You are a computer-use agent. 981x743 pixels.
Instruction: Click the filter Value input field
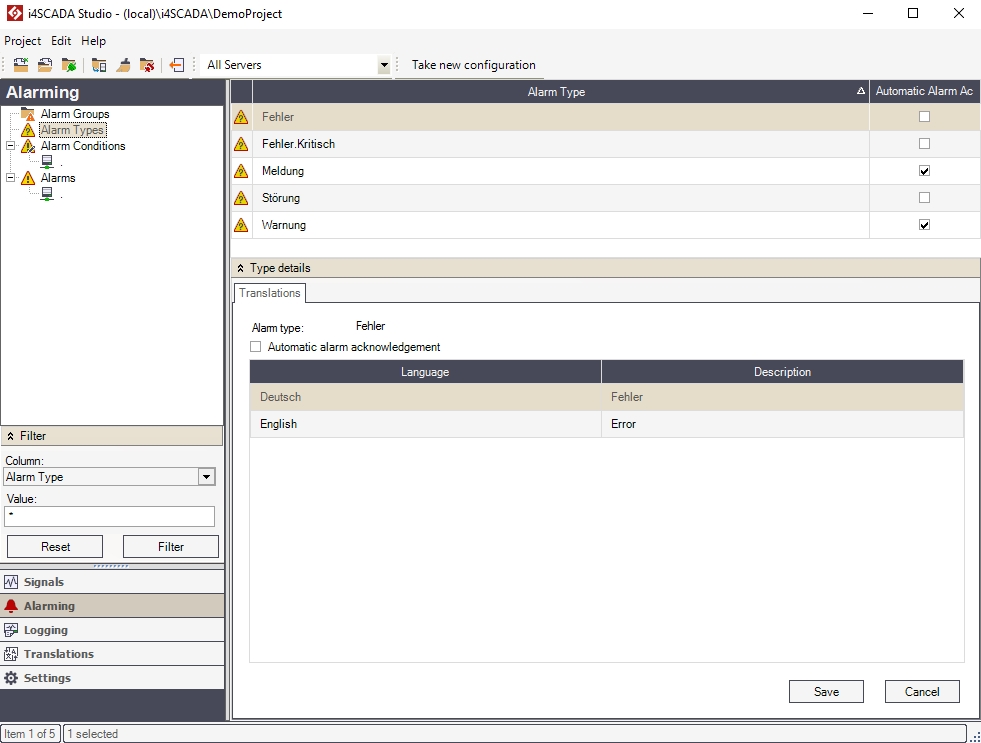110,516
